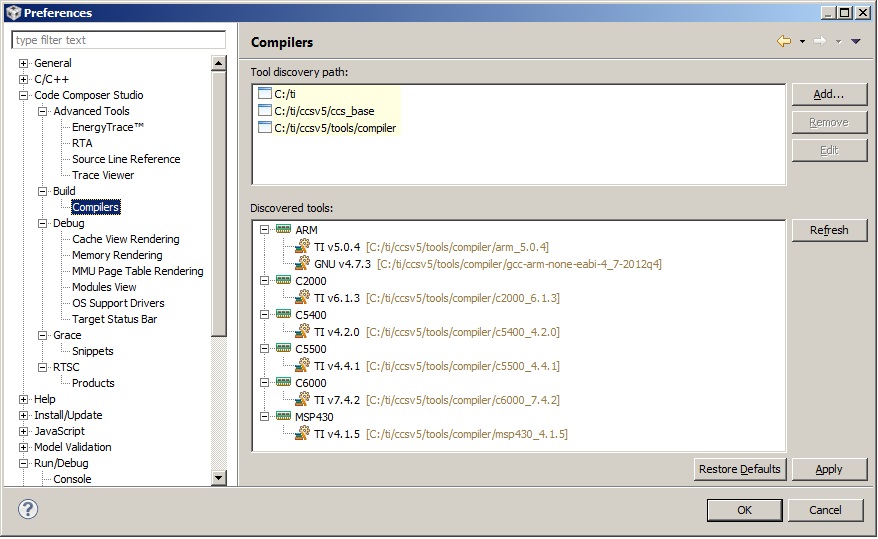Click the tree scrollbar down arrow

coord(218,477)
